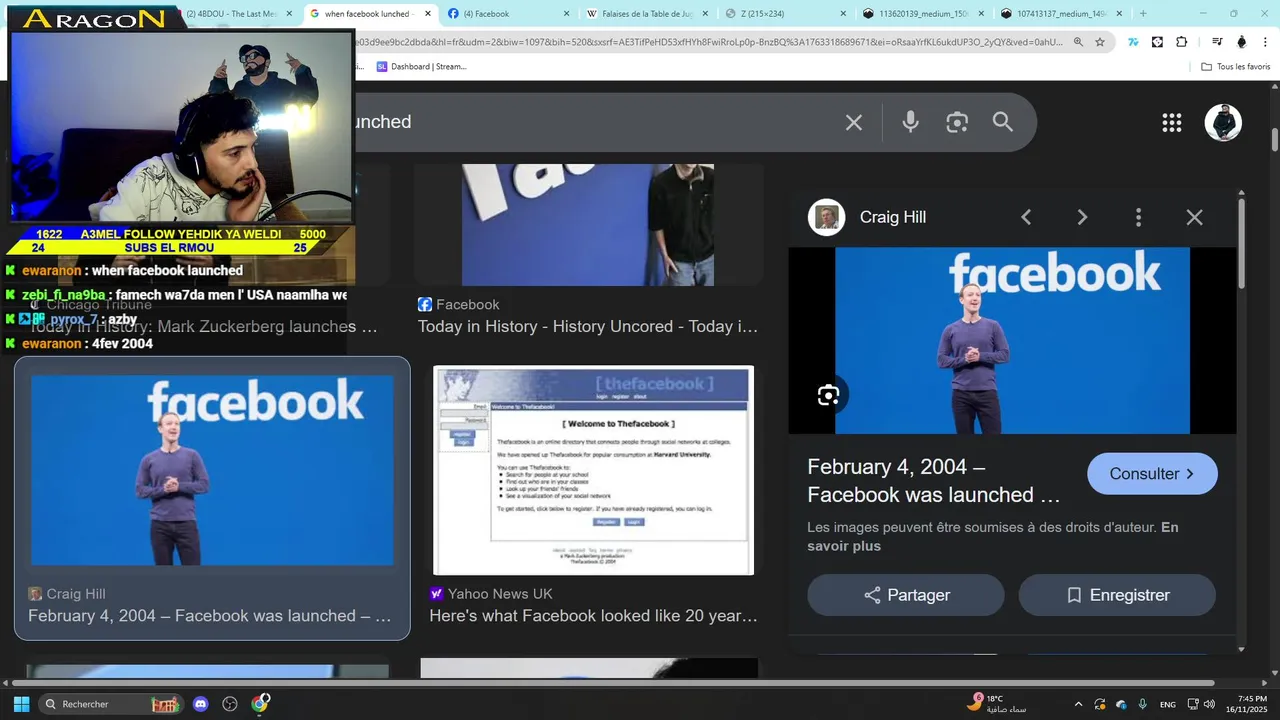
Task: Open Craig Hill result caption under thumbnail
Action: [210, 616]
